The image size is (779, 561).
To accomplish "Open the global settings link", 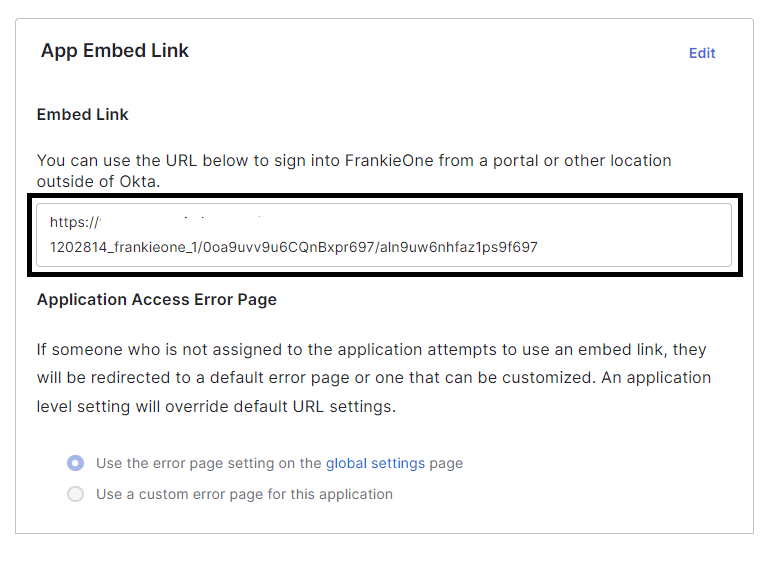I will pyautogui.click(x=375, y=463).
